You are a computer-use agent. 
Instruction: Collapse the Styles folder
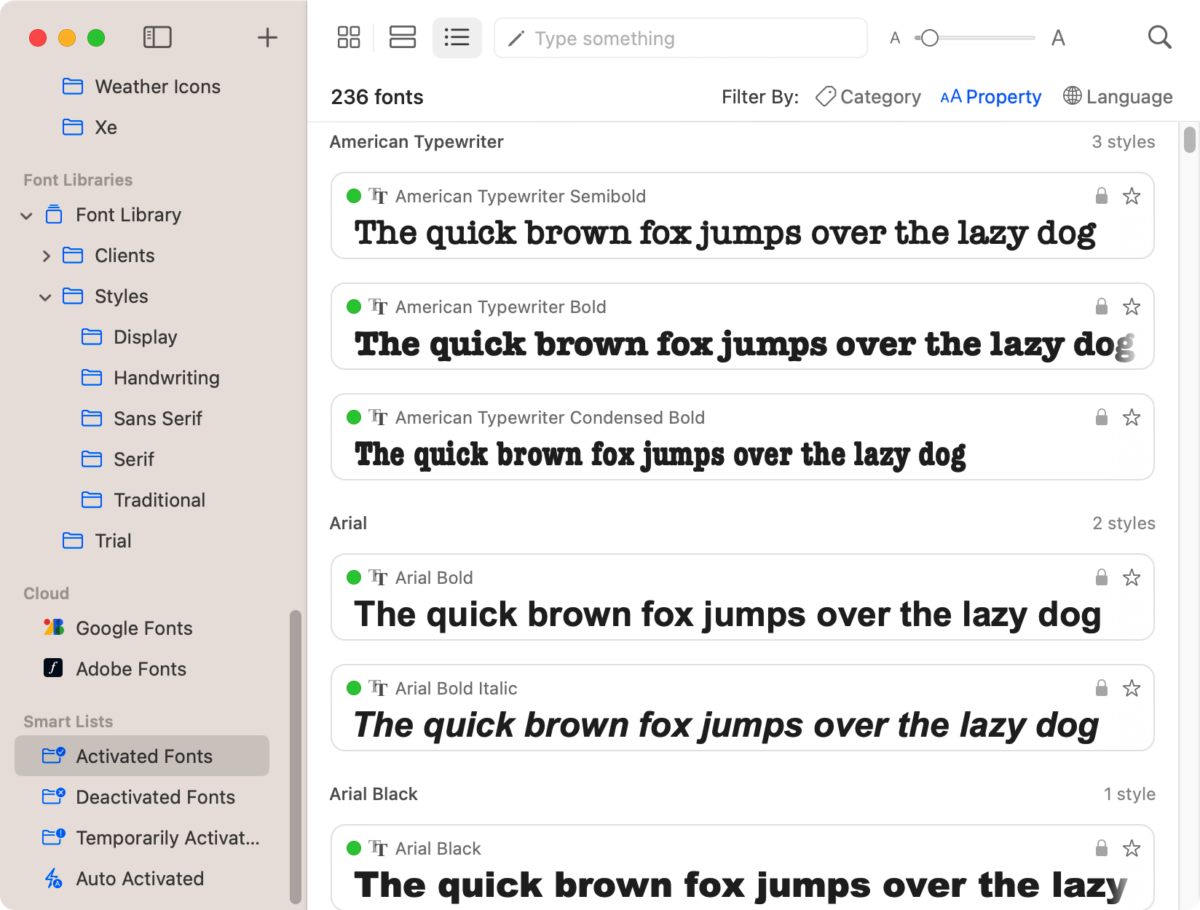pyautogui.click(x=46, y=297)
